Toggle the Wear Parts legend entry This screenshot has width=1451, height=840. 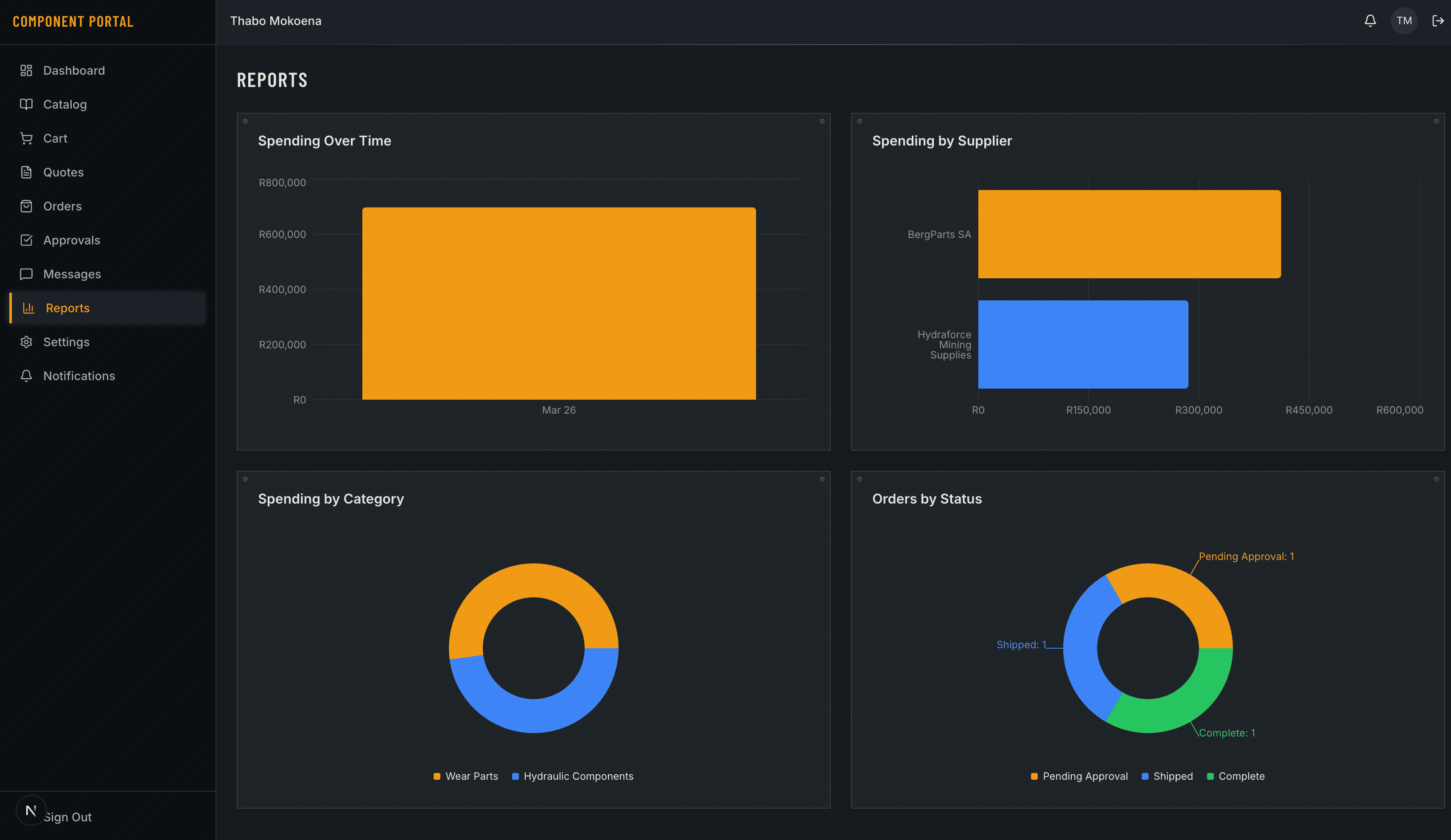(x=465, y=776)
